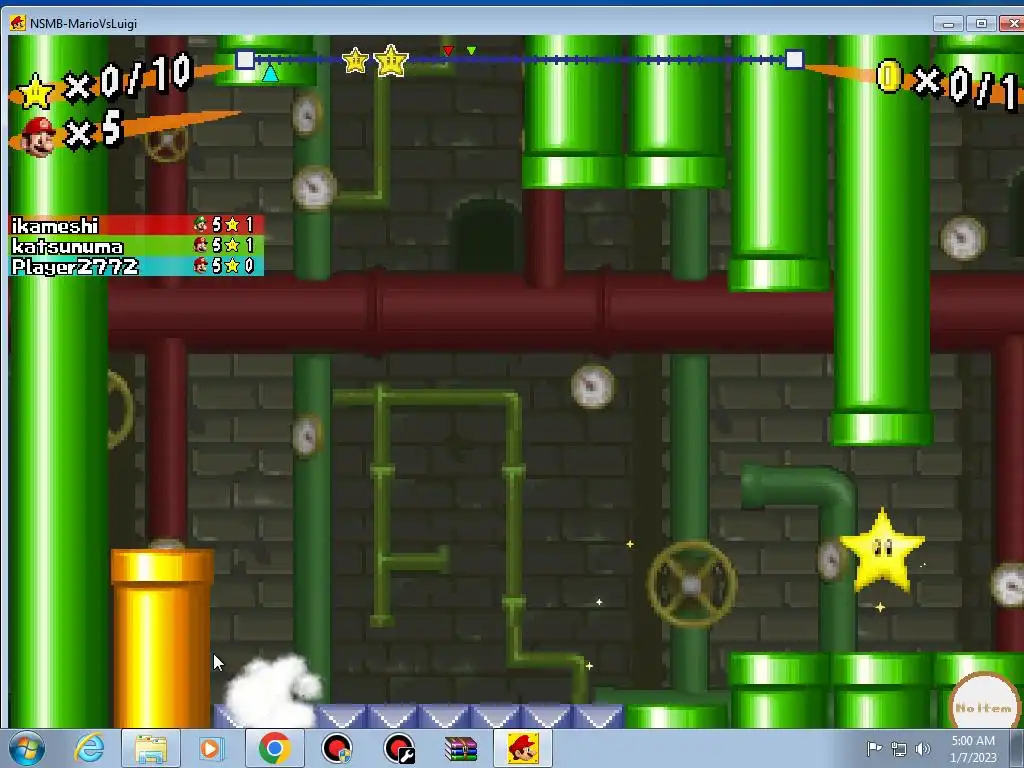Open the volume speaker tray icon
This screenshot has height=768, width=1024.
point(923,749)
